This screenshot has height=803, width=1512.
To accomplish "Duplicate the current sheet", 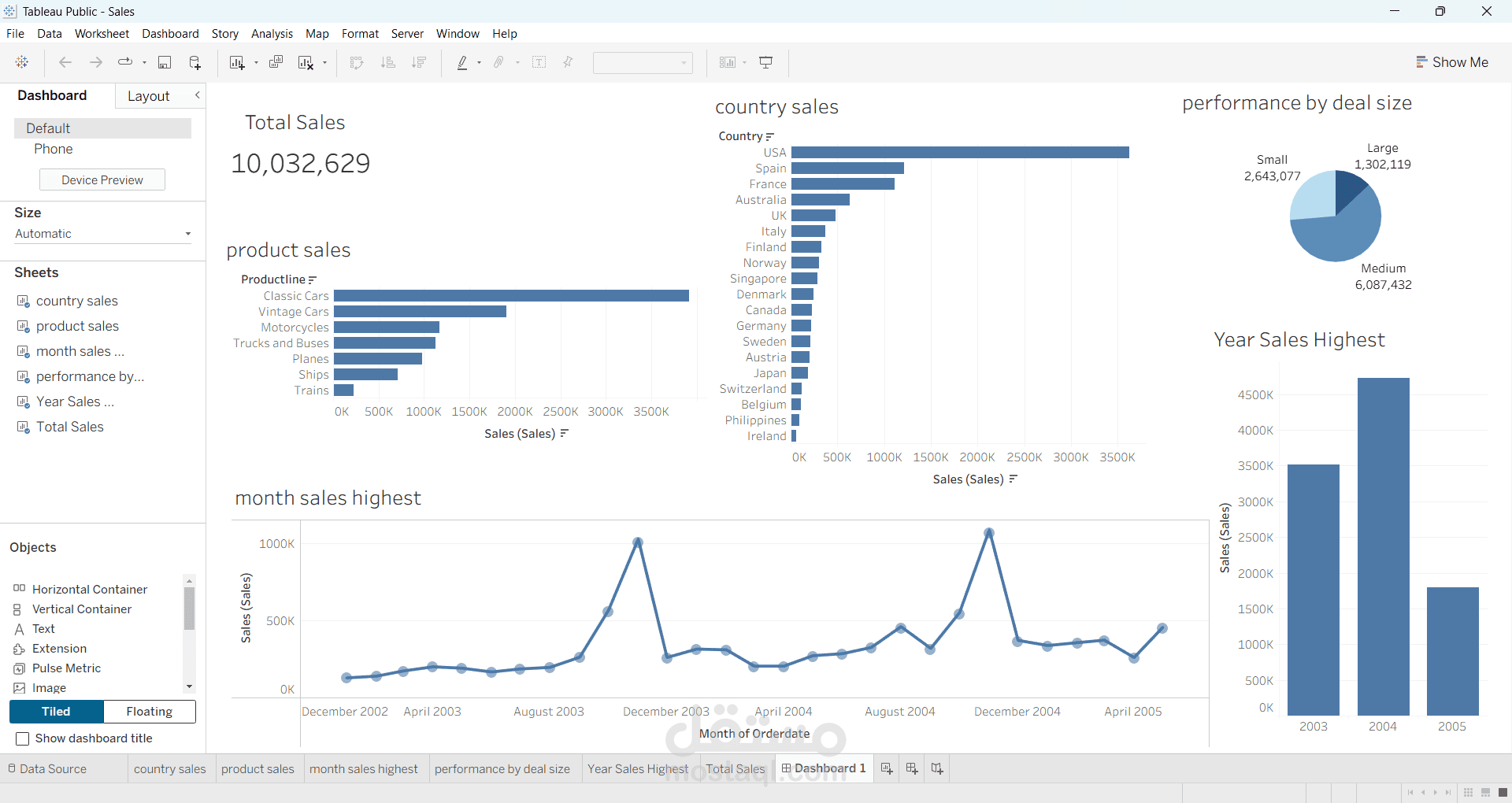I will (x=276, y=62).
